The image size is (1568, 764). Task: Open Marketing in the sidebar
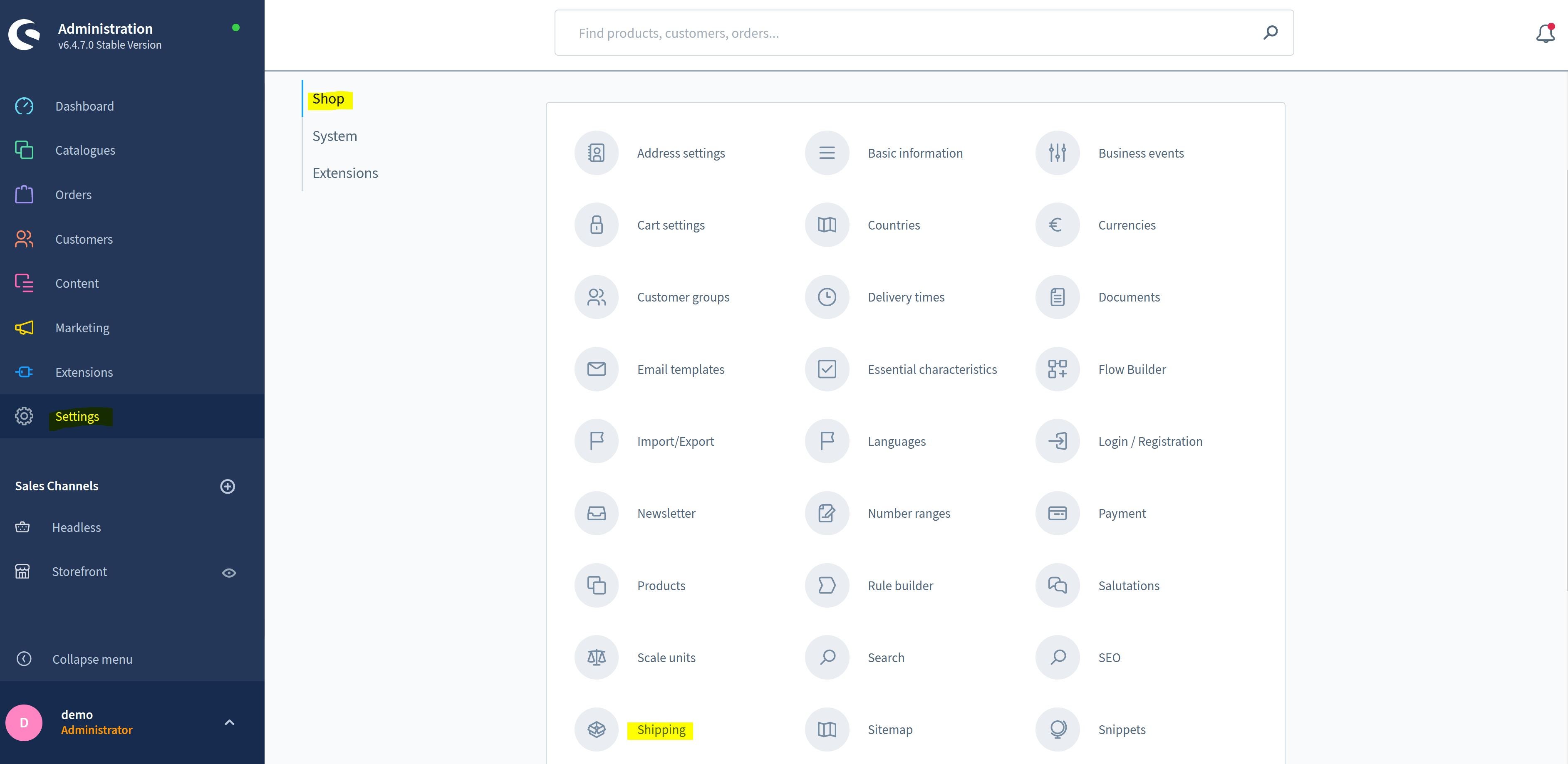132,328
